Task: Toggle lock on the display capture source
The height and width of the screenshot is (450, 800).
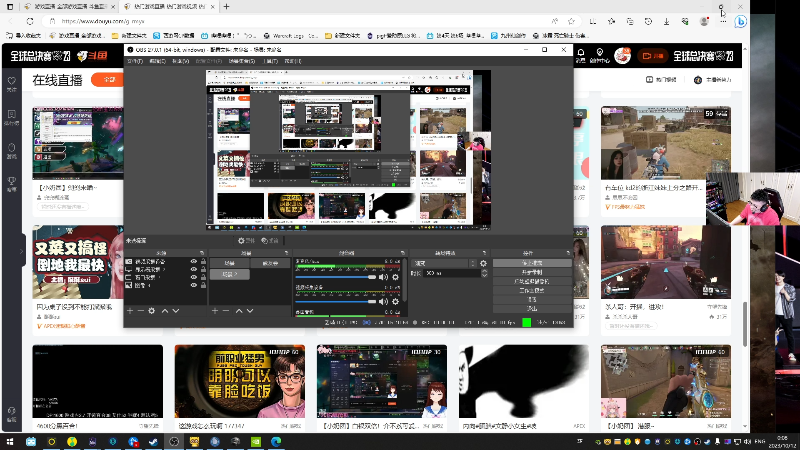Action: point(203,269)
